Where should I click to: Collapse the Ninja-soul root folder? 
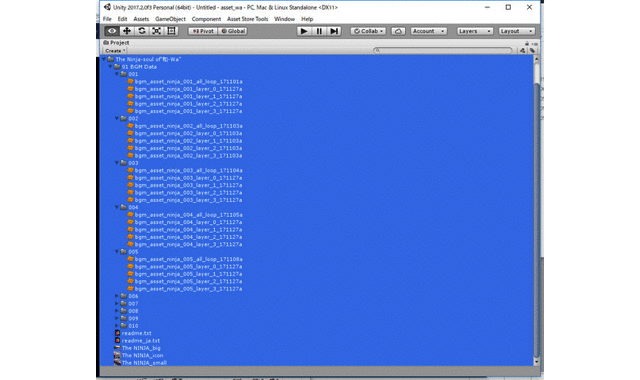[104, 59]
